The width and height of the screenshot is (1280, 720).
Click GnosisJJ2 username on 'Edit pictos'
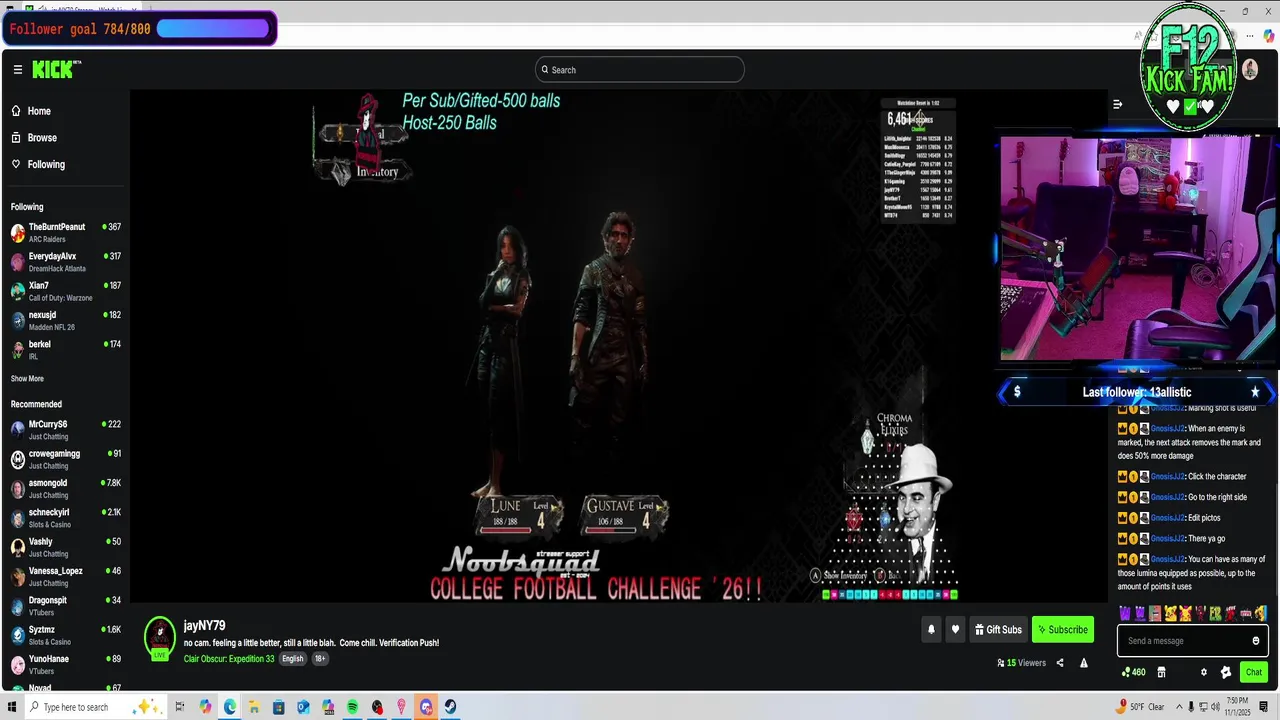coord(1167,518)
